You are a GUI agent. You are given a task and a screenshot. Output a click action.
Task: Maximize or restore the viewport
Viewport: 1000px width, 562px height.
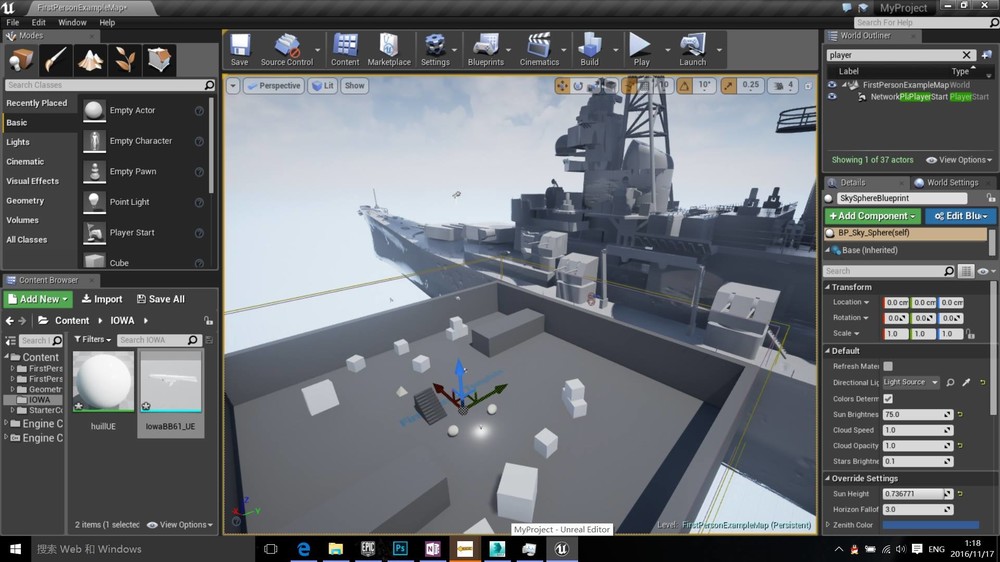(808, 85)
